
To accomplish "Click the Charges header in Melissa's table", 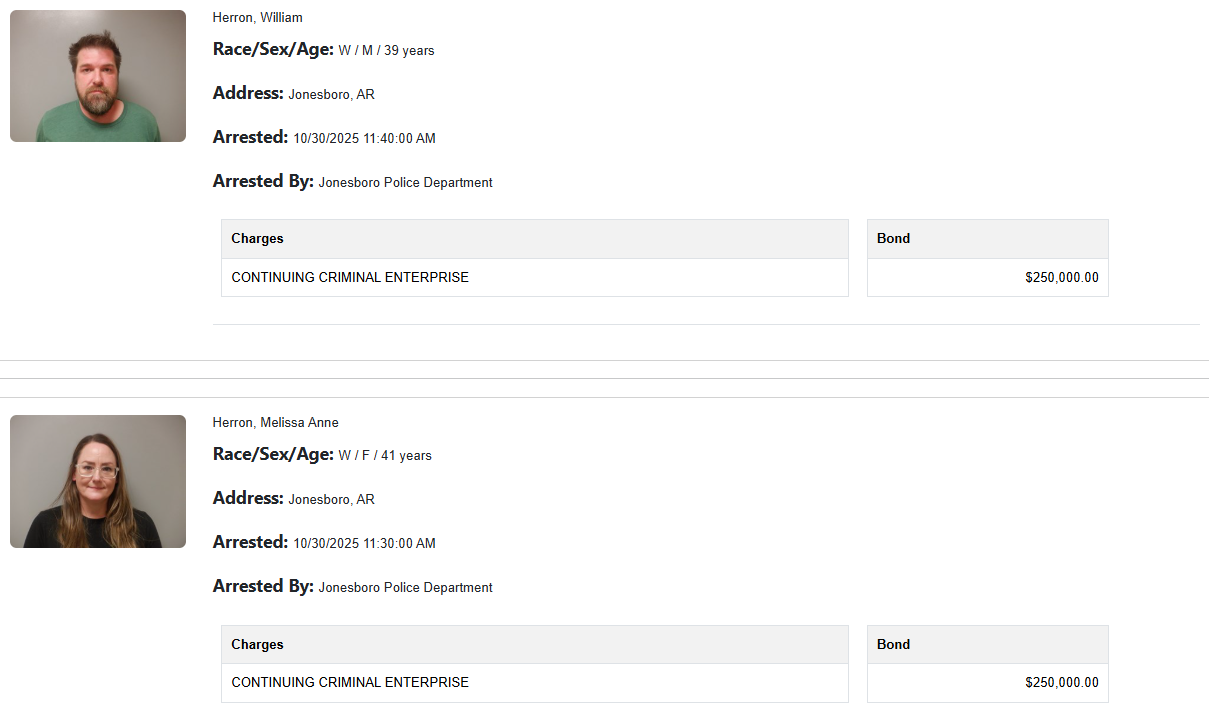I will pos(257,645).
